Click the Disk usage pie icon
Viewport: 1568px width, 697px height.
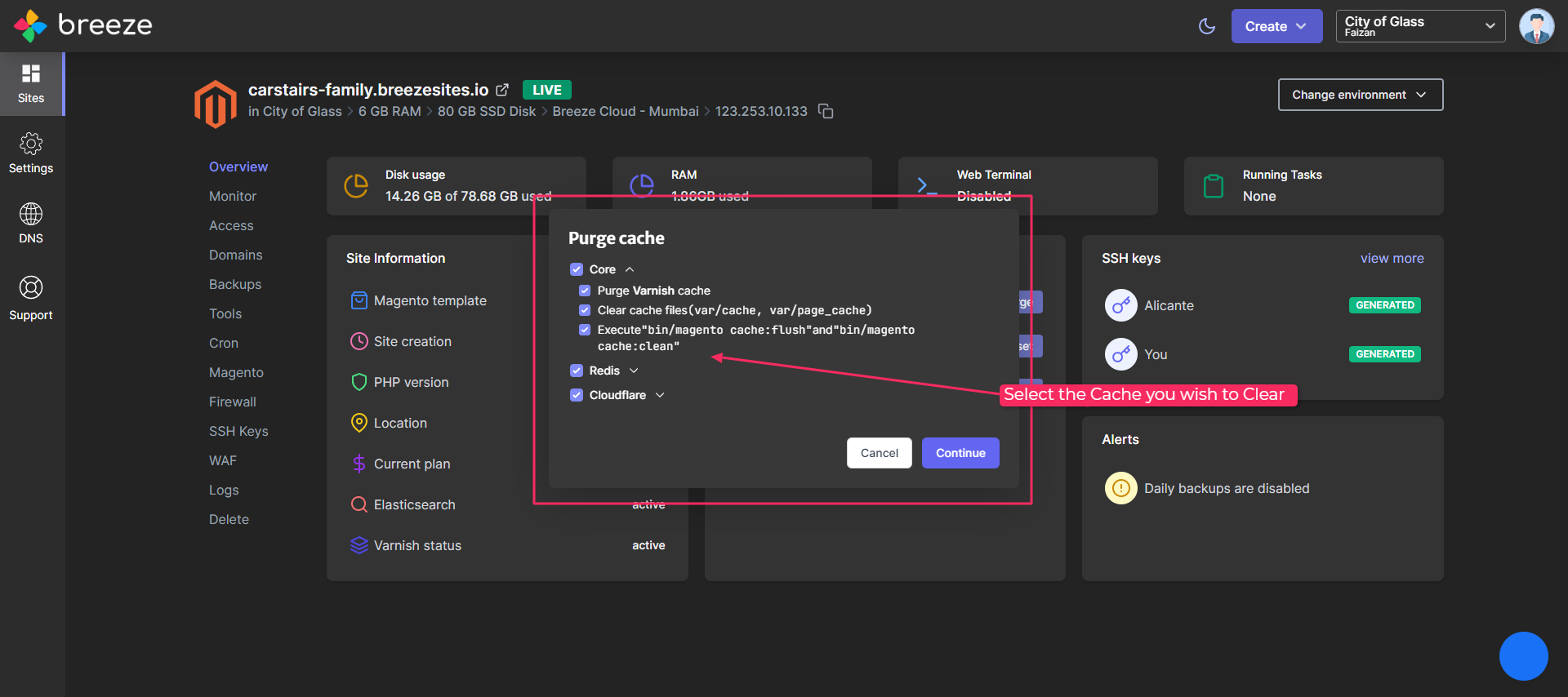pyautogui.click(x=356, y=186)
